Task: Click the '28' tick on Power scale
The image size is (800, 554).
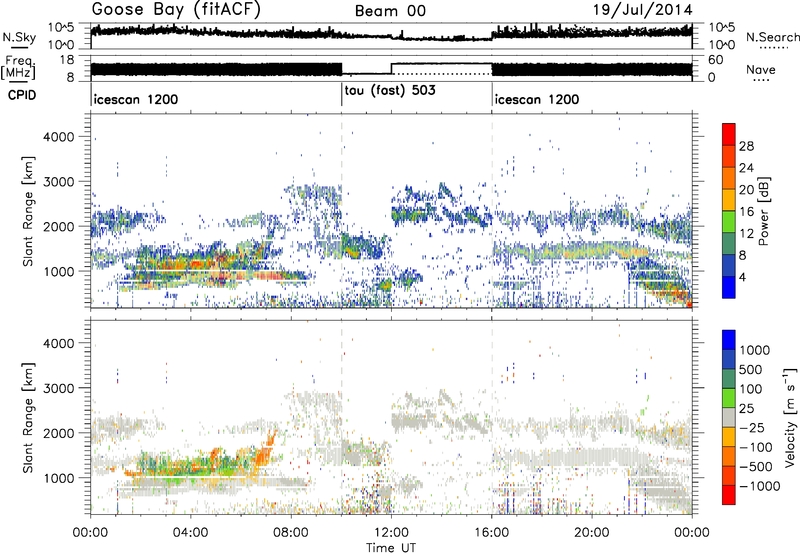Action: coord(746,146)
